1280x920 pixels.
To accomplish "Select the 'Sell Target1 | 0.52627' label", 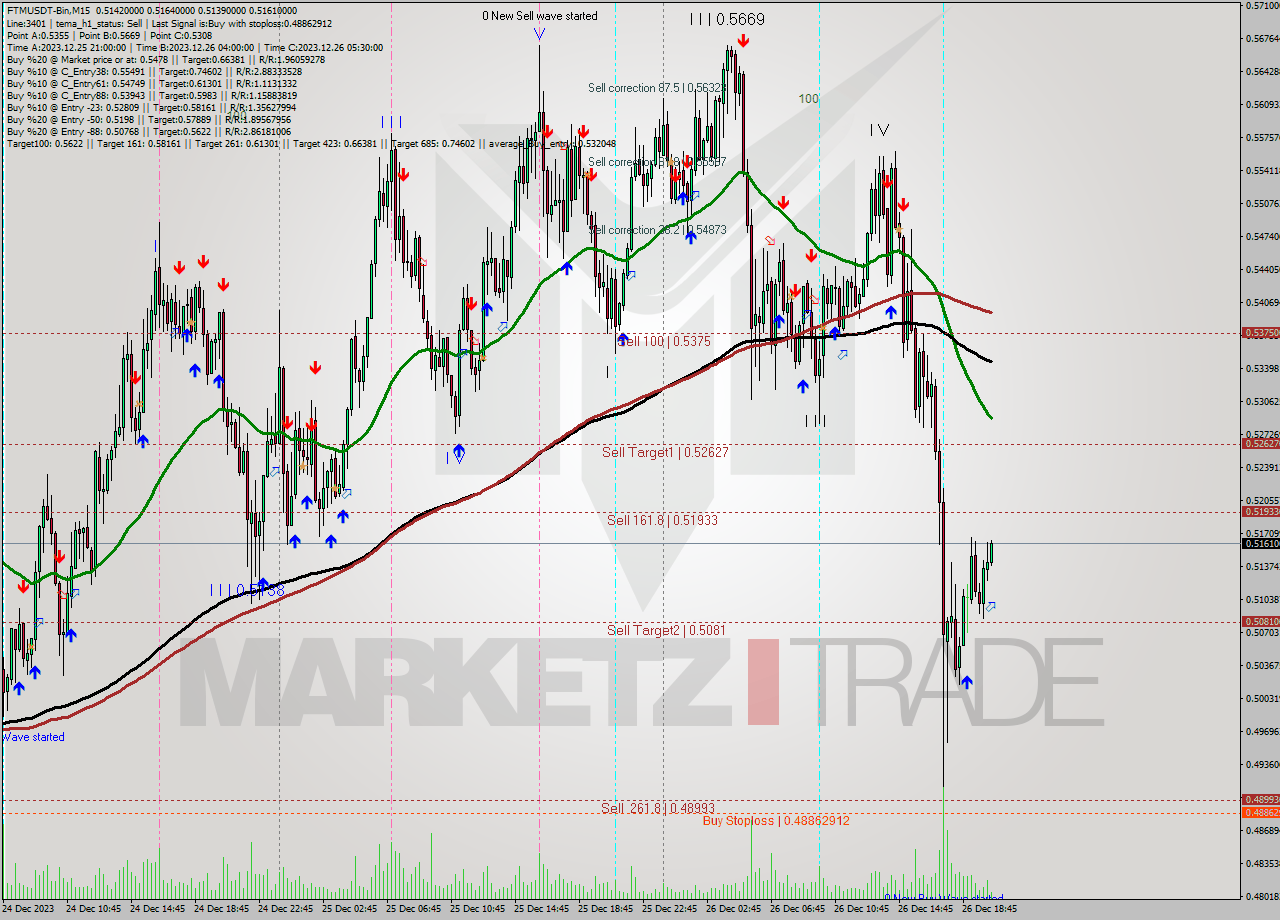I will [x=665, y=453].
